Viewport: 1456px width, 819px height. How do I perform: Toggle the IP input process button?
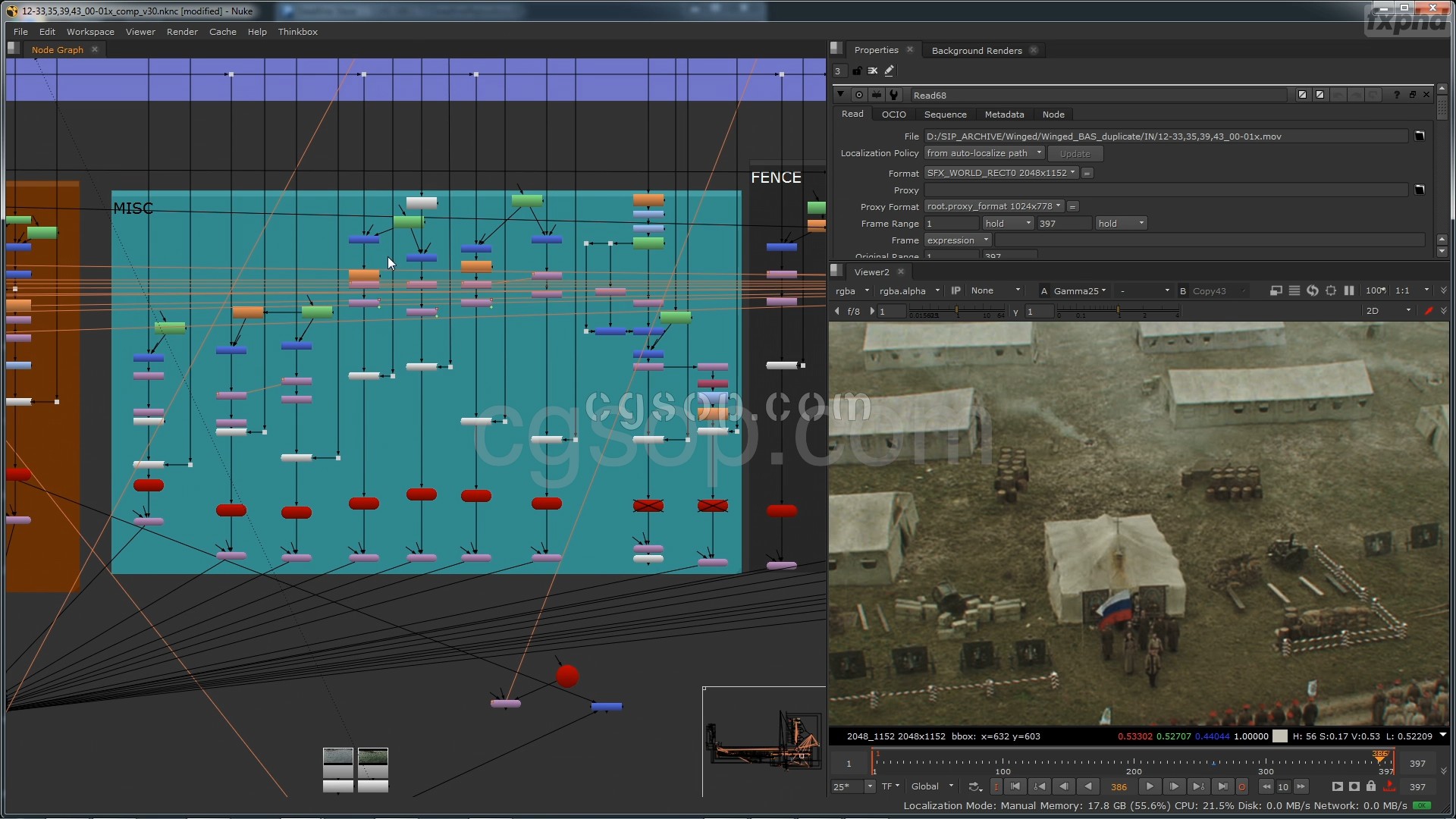pyautogui.click(x=955, y=290)
